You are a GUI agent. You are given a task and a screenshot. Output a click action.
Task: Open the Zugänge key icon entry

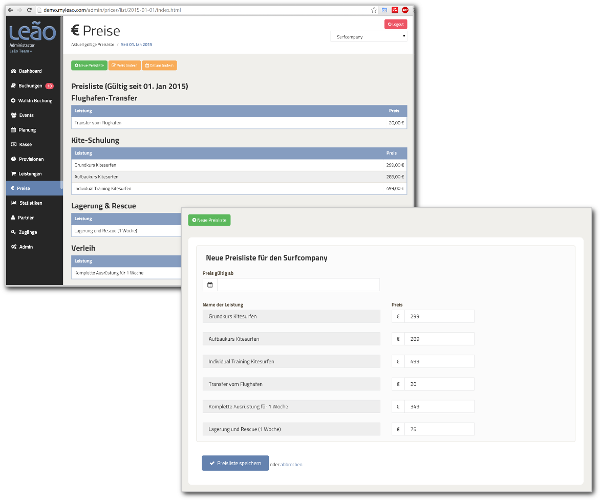click(12, 231)
